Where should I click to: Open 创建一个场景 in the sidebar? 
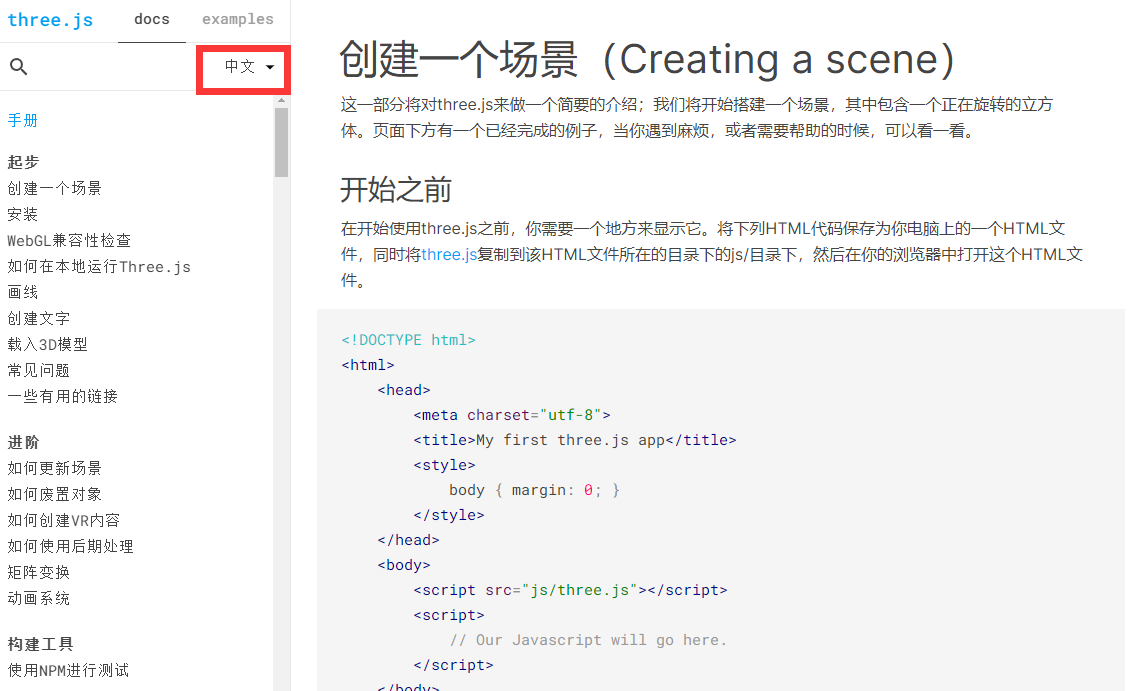pyautogui.click(x=54, y=188)
